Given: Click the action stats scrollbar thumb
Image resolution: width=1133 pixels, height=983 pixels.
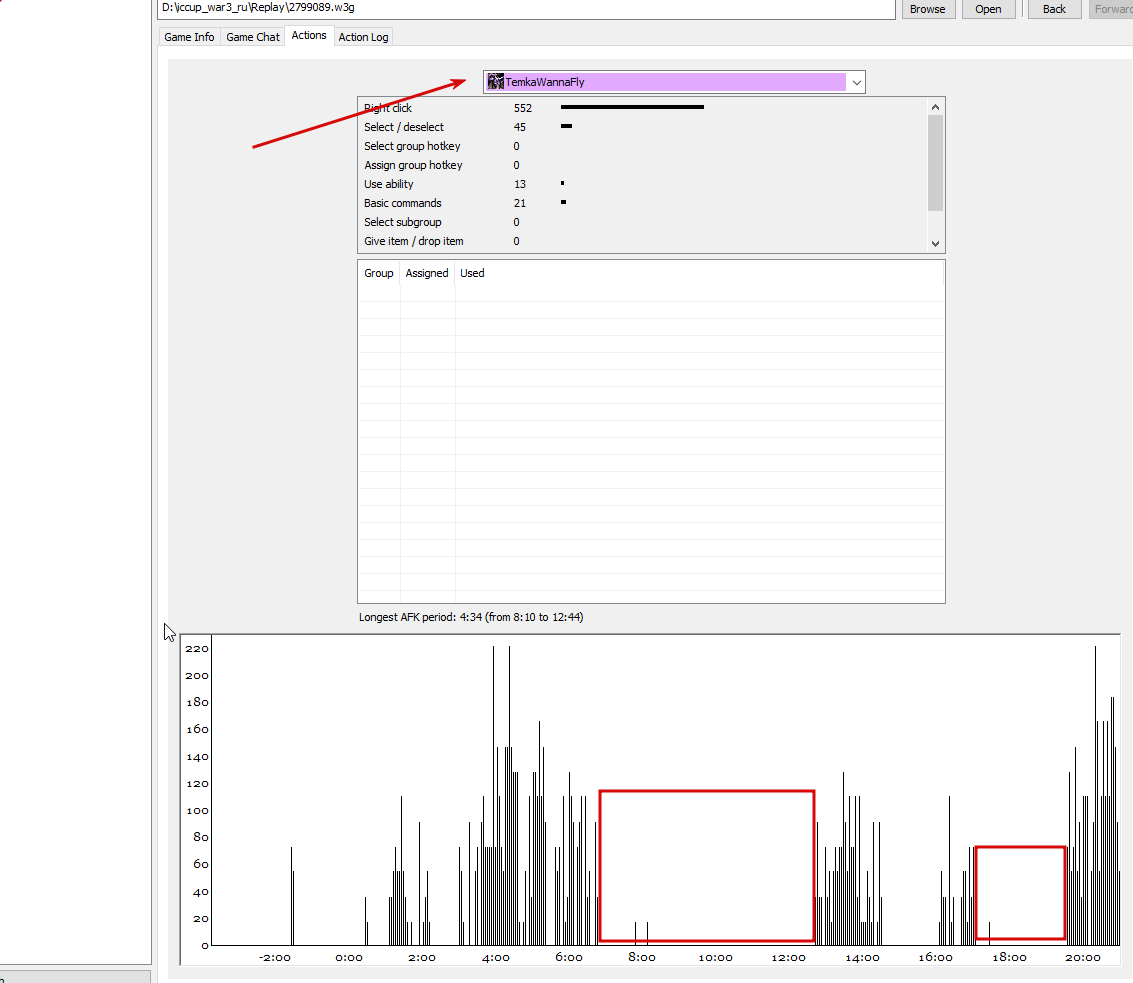Looking at the screenshot, I should coord(935,163).
